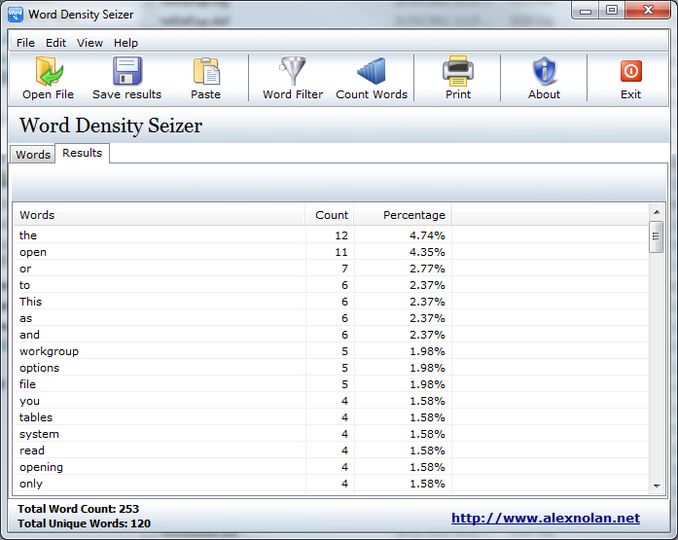This screenshot has width=678, height=540.
Task: Select the 'only' row
Action: pyautogui.click(x=331, y=483)
